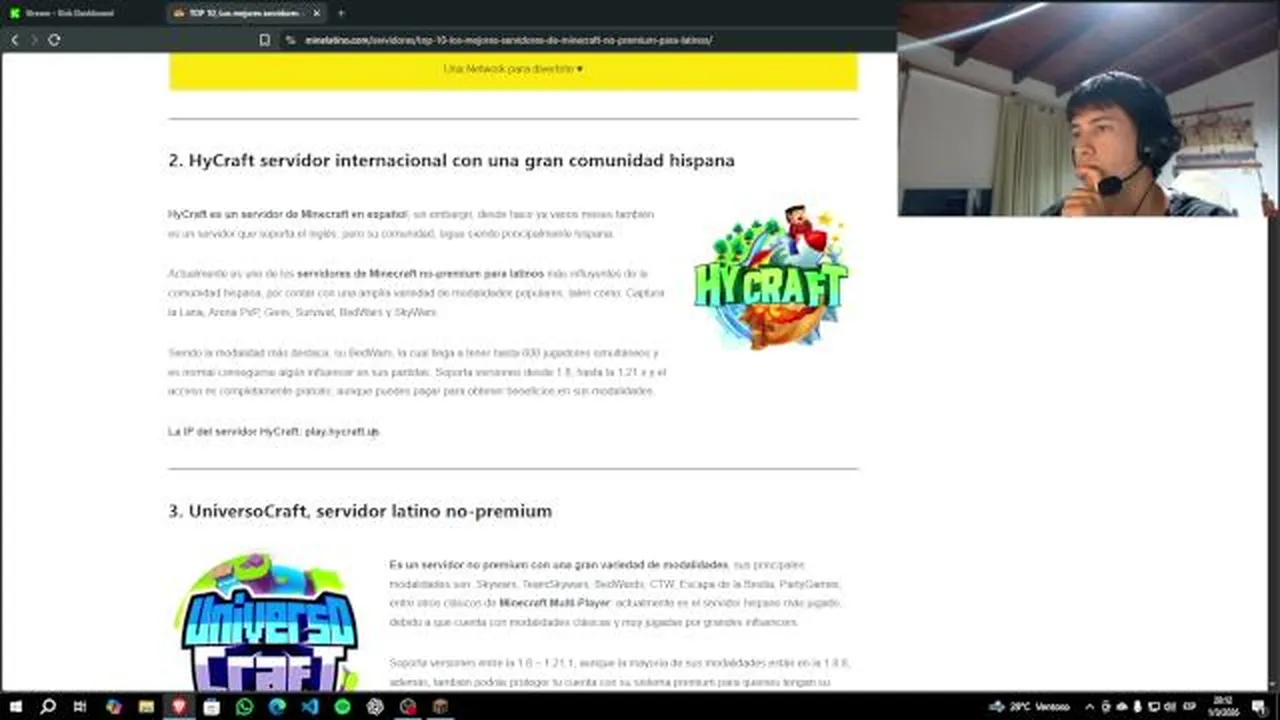Click the HyCraft server logo image
This screenshot has height=720, width=1280.
[x=771, y=277]
